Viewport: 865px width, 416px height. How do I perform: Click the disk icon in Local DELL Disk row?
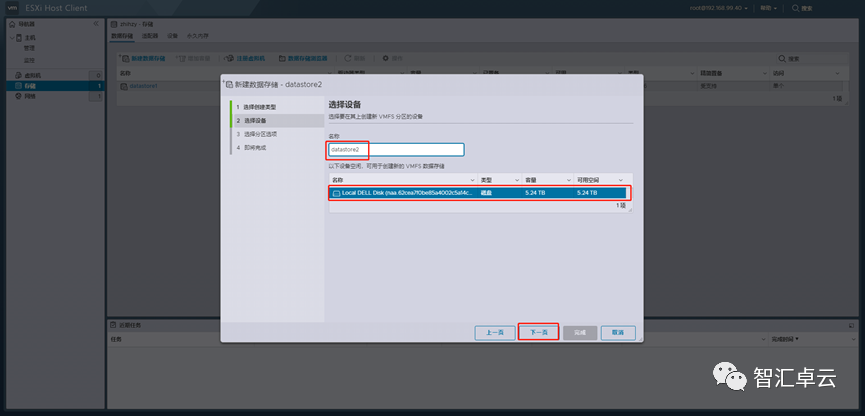click(x=336, y=193)
